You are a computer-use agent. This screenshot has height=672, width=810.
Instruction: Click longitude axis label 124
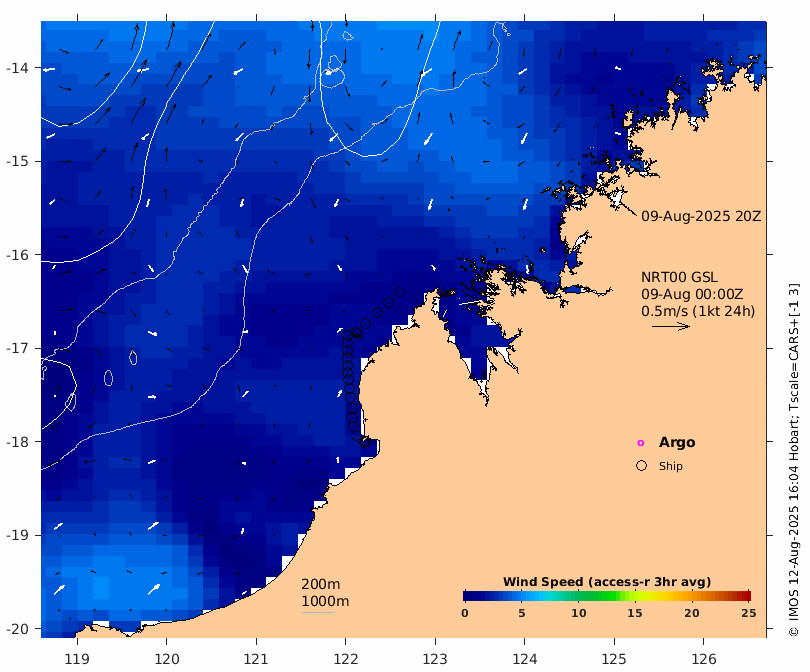pos(525,659)
